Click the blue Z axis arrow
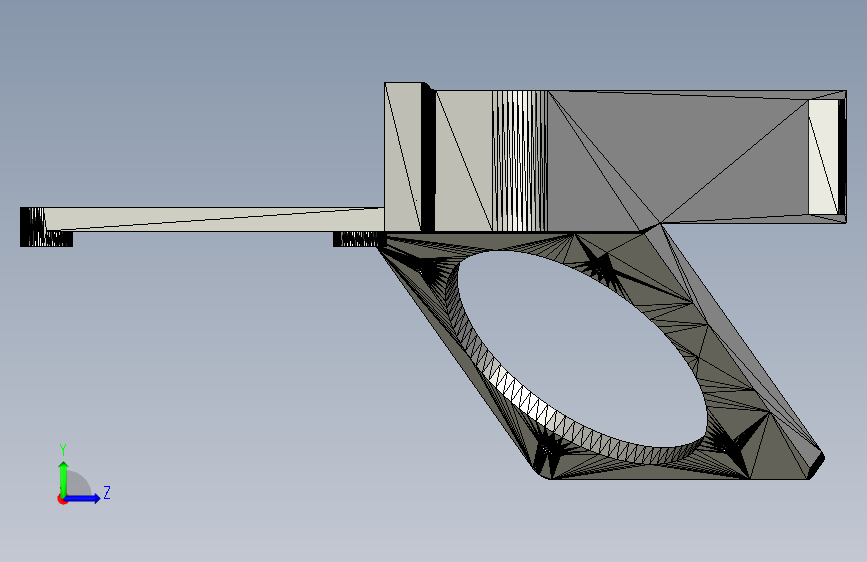This screenshot has width=867, height=562. pos(84,498)
